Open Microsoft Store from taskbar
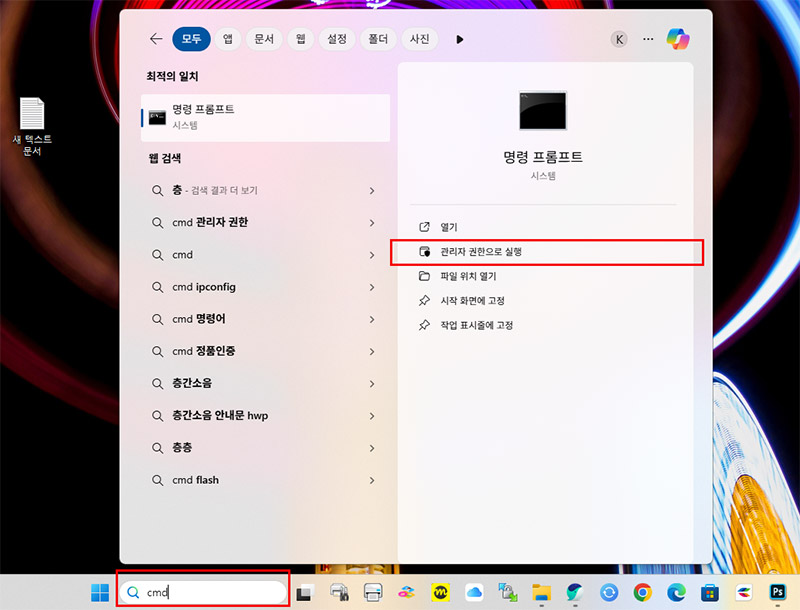800x610 pixels. coord(710,593)
